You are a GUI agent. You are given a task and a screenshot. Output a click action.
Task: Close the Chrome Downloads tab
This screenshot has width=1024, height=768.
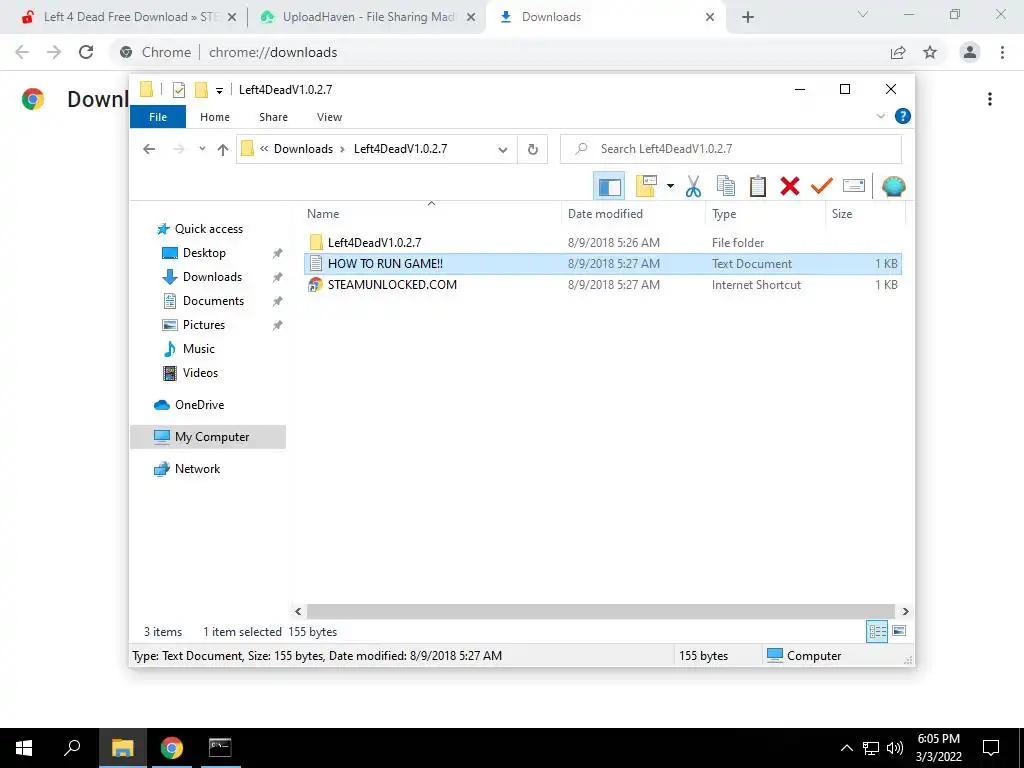click(710, 17)
